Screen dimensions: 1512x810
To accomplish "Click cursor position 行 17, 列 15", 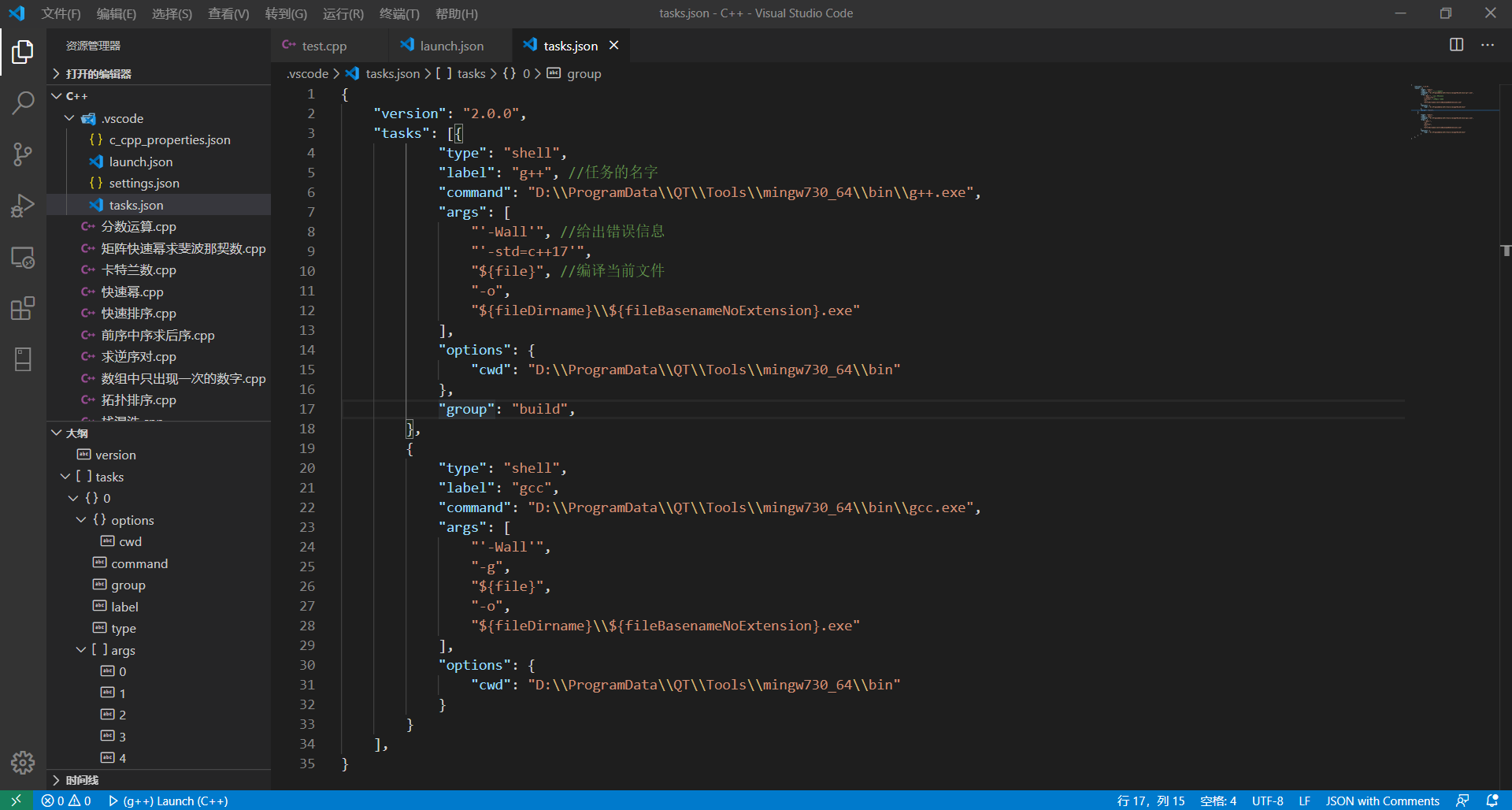I will (1151, 801).
